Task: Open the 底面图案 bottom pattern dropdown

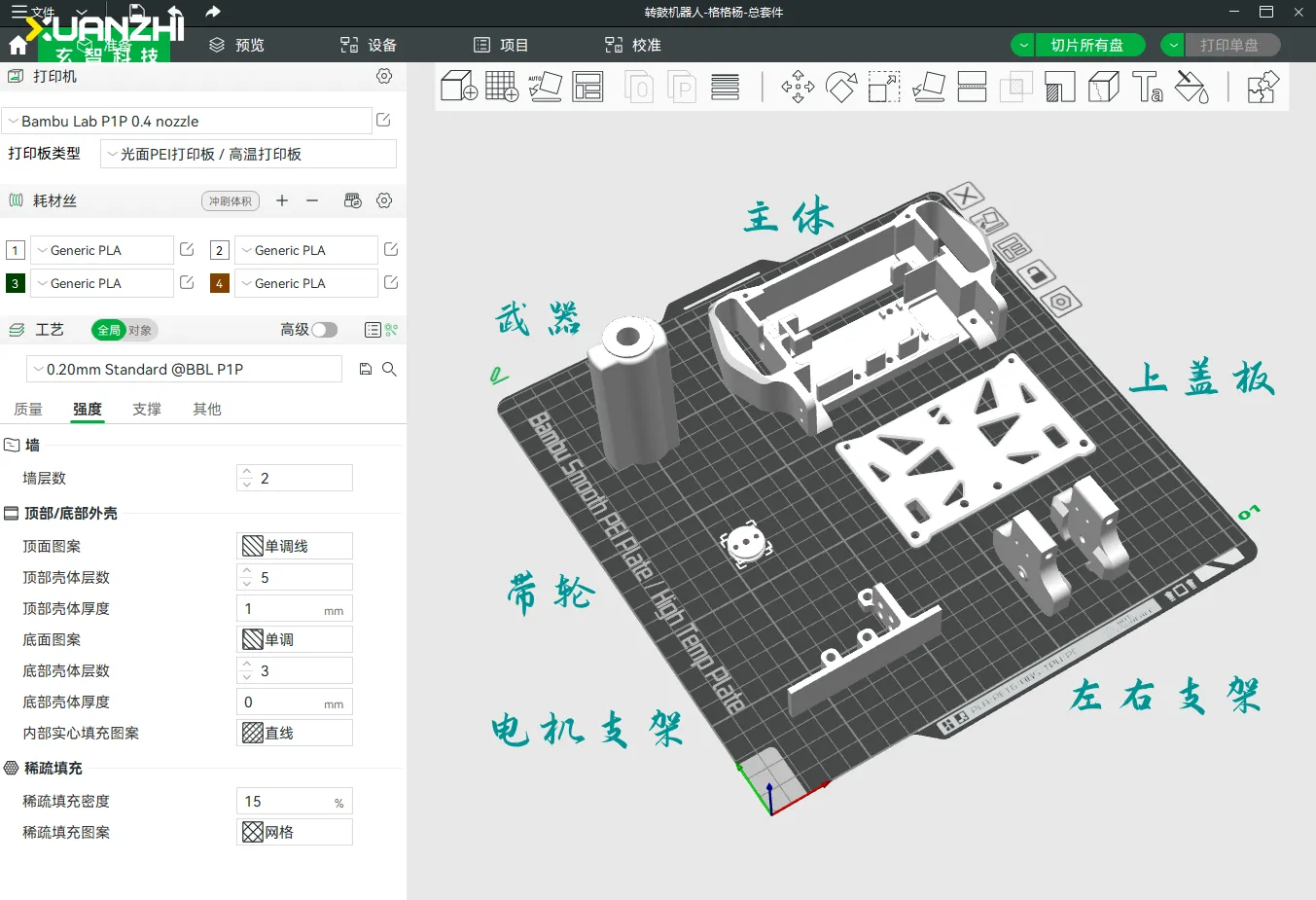Action: (295, 639)
